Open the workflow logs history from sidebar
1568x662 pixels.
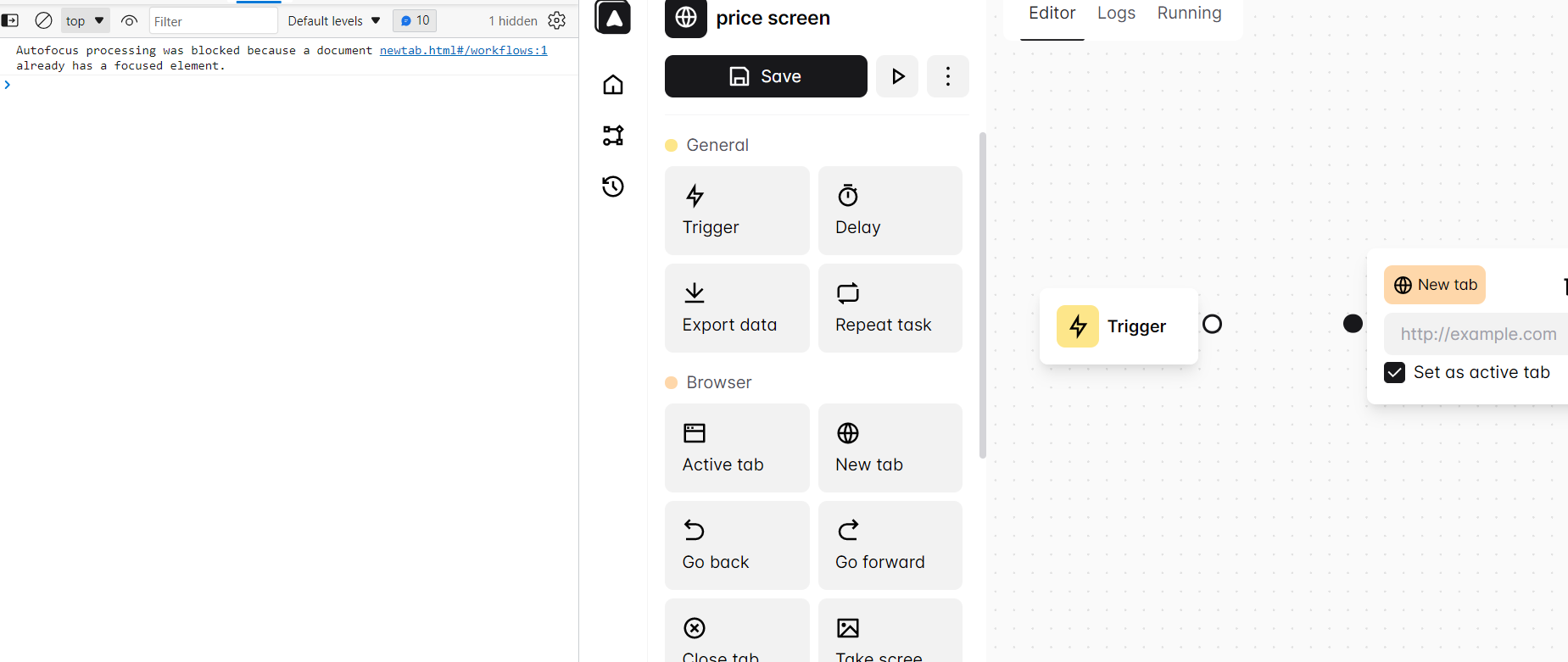(x=612, y=186)
